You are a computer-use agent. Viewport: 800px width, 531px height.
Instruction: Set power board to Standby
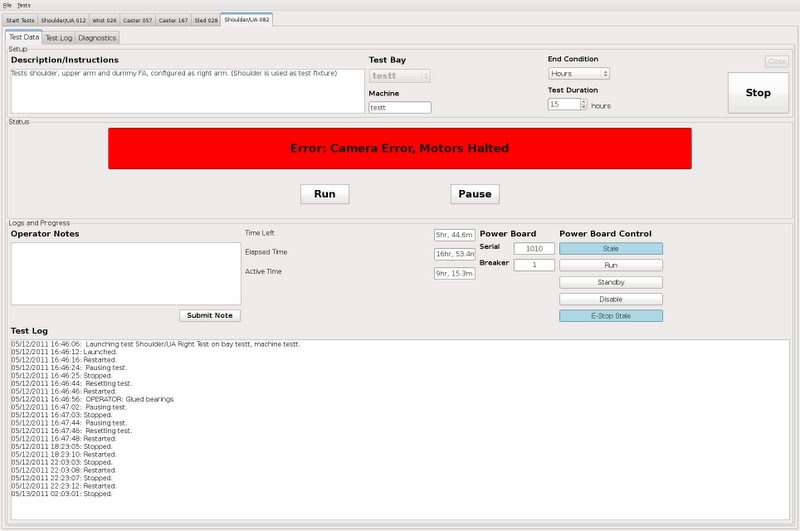click(610, 282)
